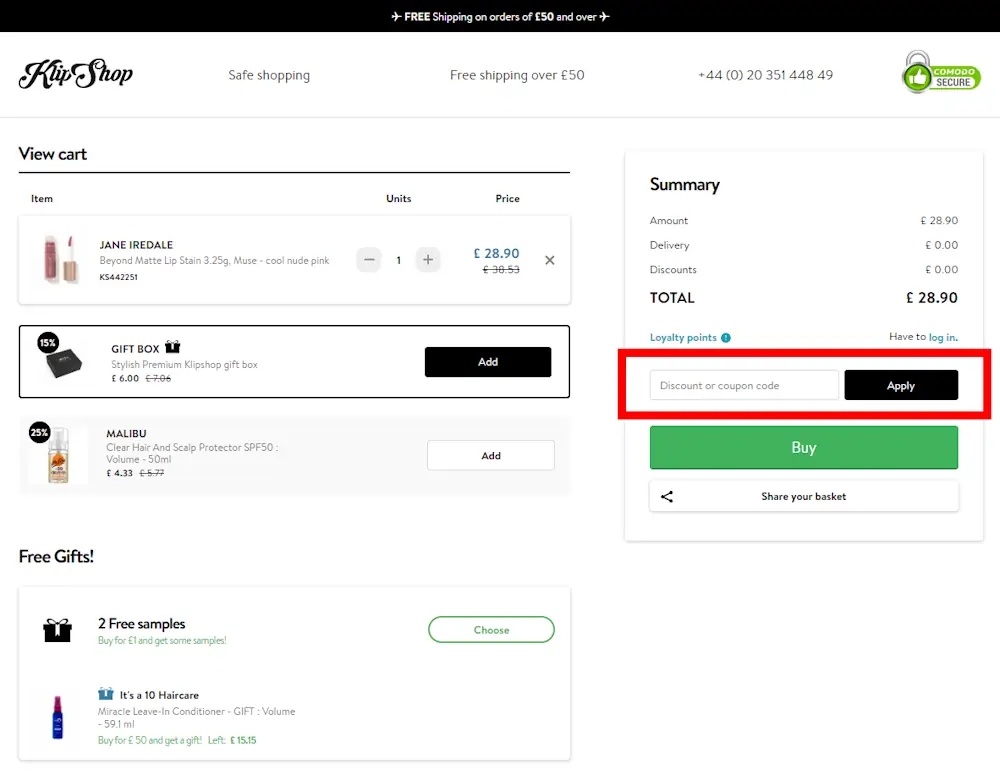This screenshot has height=775, width=1000.
Task: Click the Safe shopping header text
Action: pyautogui.click(x=269, y=75)
